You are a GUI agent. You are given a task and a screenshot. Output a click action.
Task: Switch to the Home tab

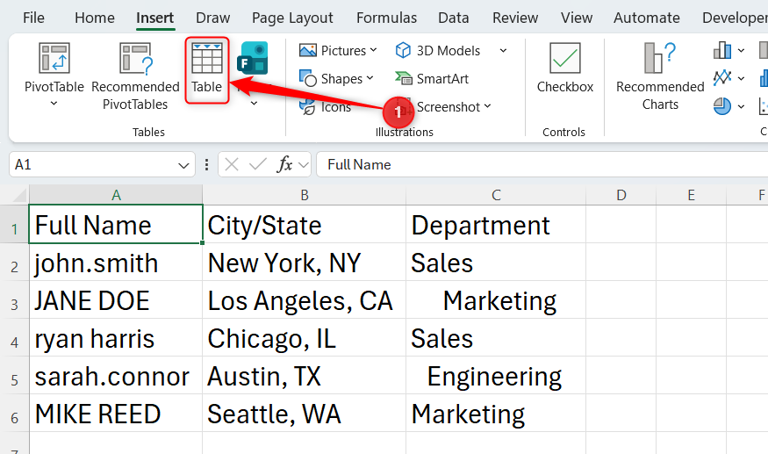[x=95, y=18]
